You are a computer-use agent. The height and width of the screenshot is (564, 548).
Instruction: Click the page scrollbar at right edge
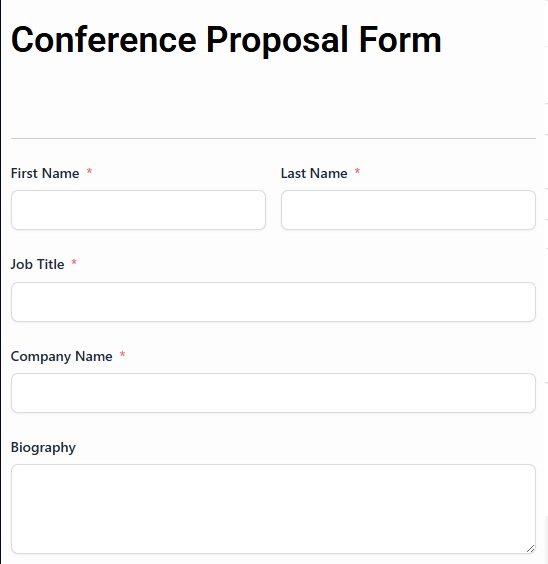[x=547, y=540]
